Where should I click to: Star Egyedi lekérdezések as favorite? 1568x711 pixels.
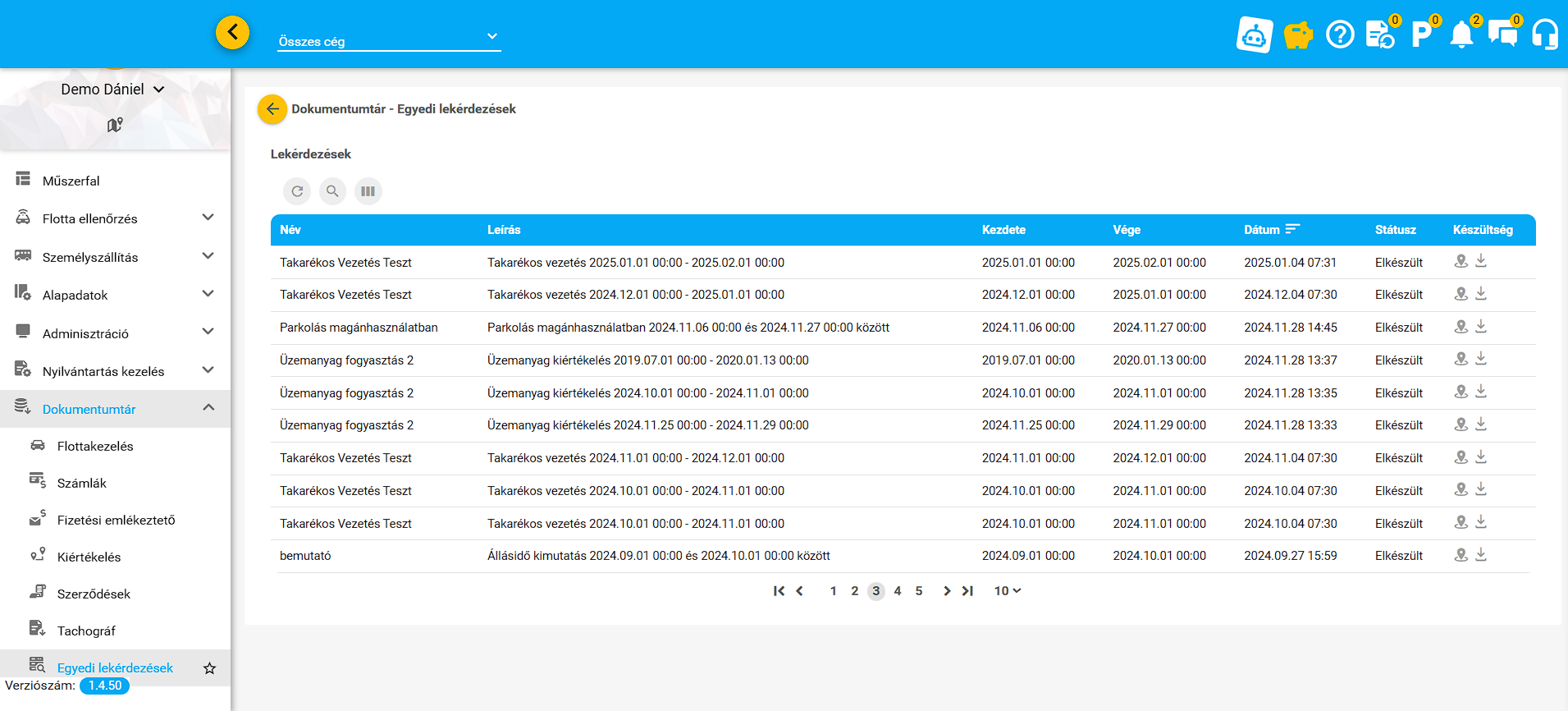pyautogui.click(x=209, y=668)
